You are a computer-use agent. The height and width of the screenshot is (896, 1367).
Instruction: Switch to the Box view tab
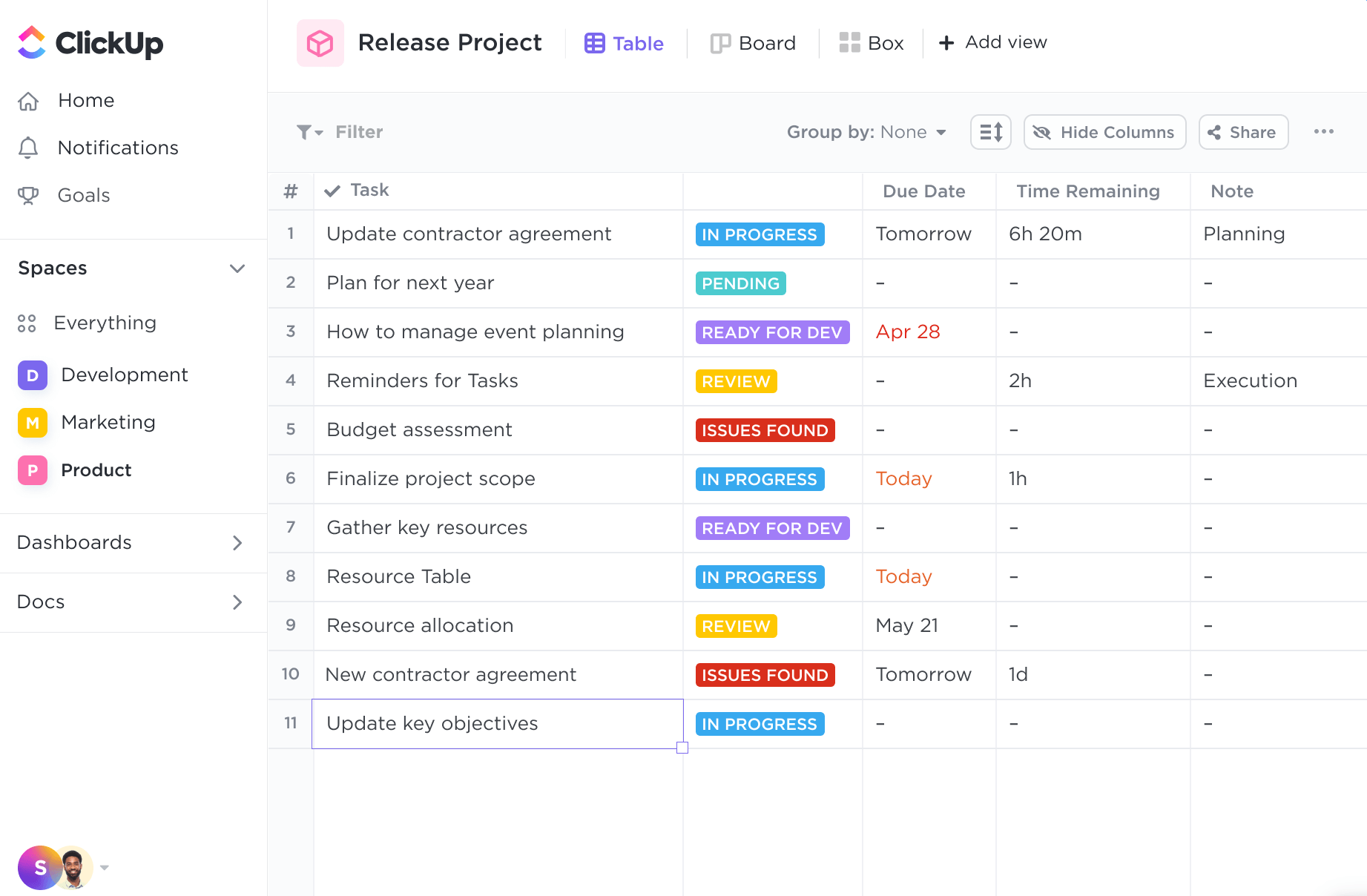point(872,43)
